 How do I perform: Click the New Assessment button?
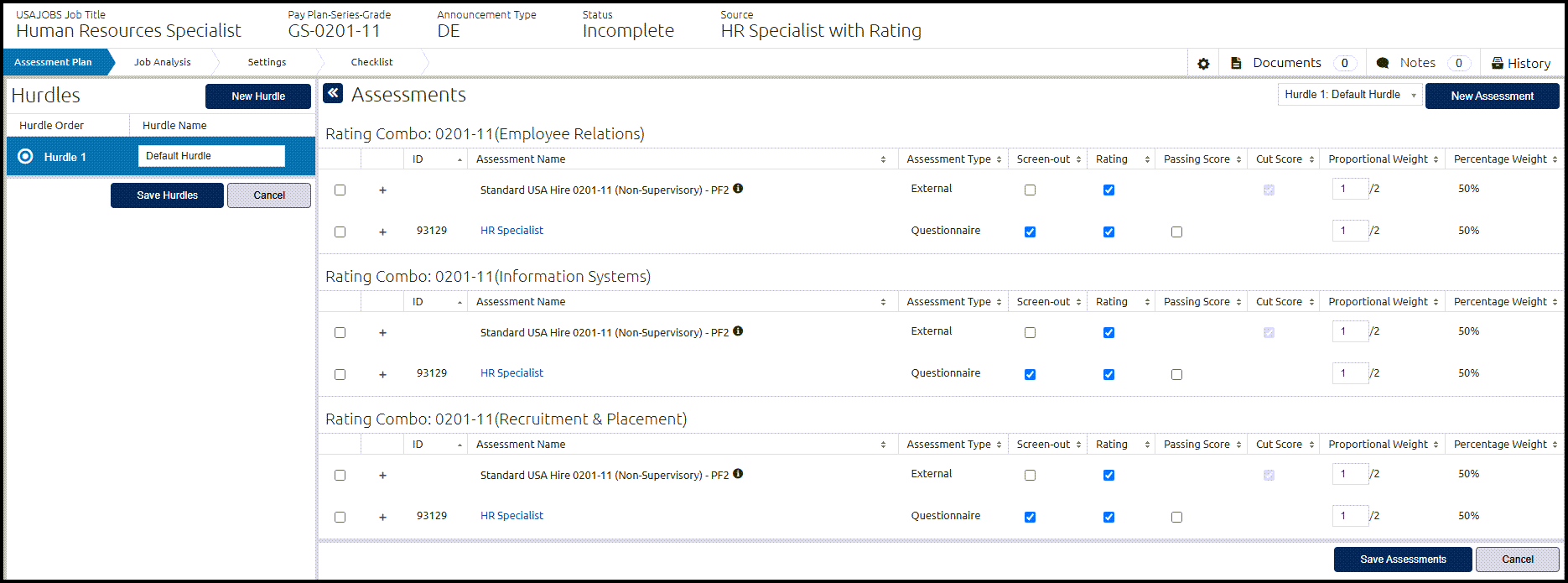[x=1493, y=96]
